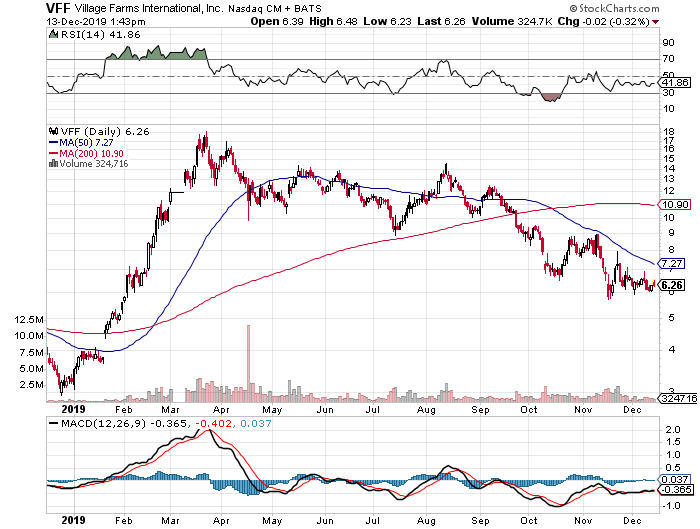Click the MA(200) 10.90 legend entry
The image size is (700, 529).
86,153
